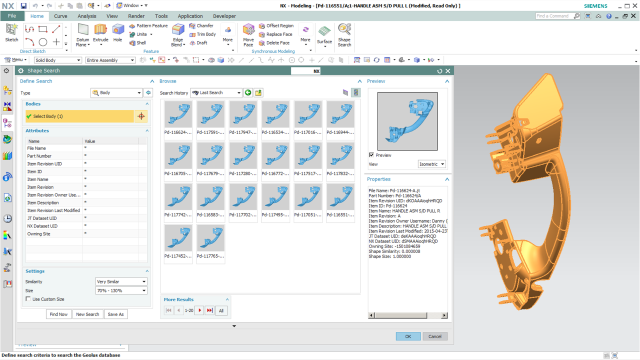This screenshot has width=640, height=360.
Task: Click green search history go icon
Action: (248, 93)
